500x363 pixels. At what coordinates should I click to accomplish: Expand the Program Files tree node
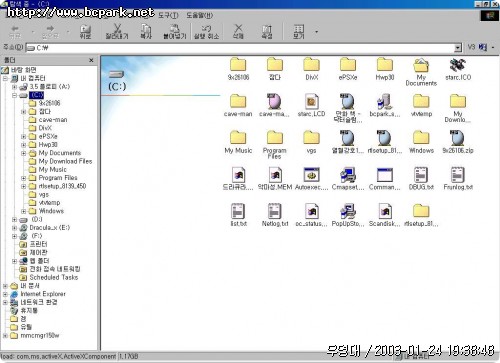click(23, 178)
